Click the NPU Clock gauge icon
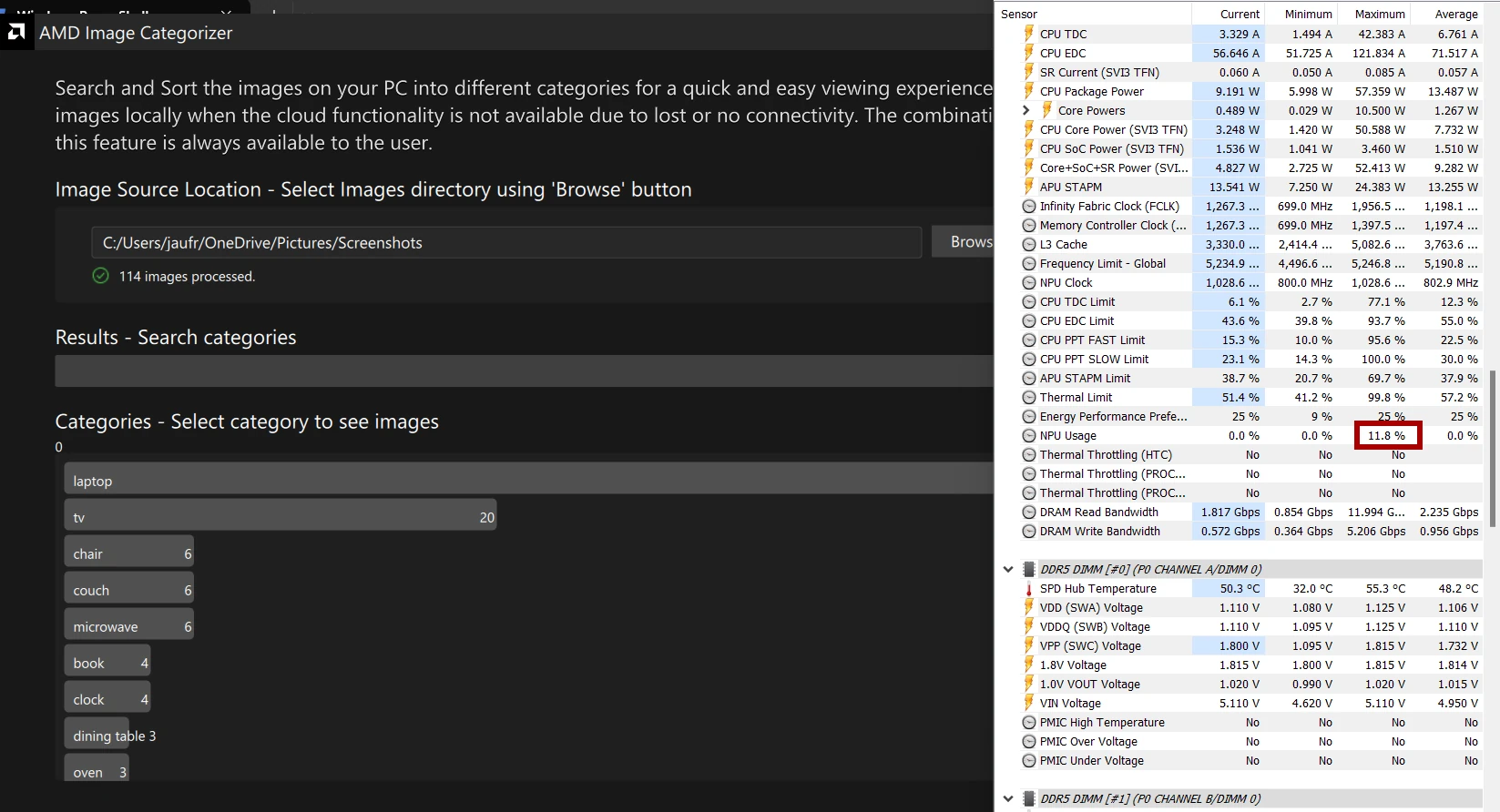 click(1029, 283)
